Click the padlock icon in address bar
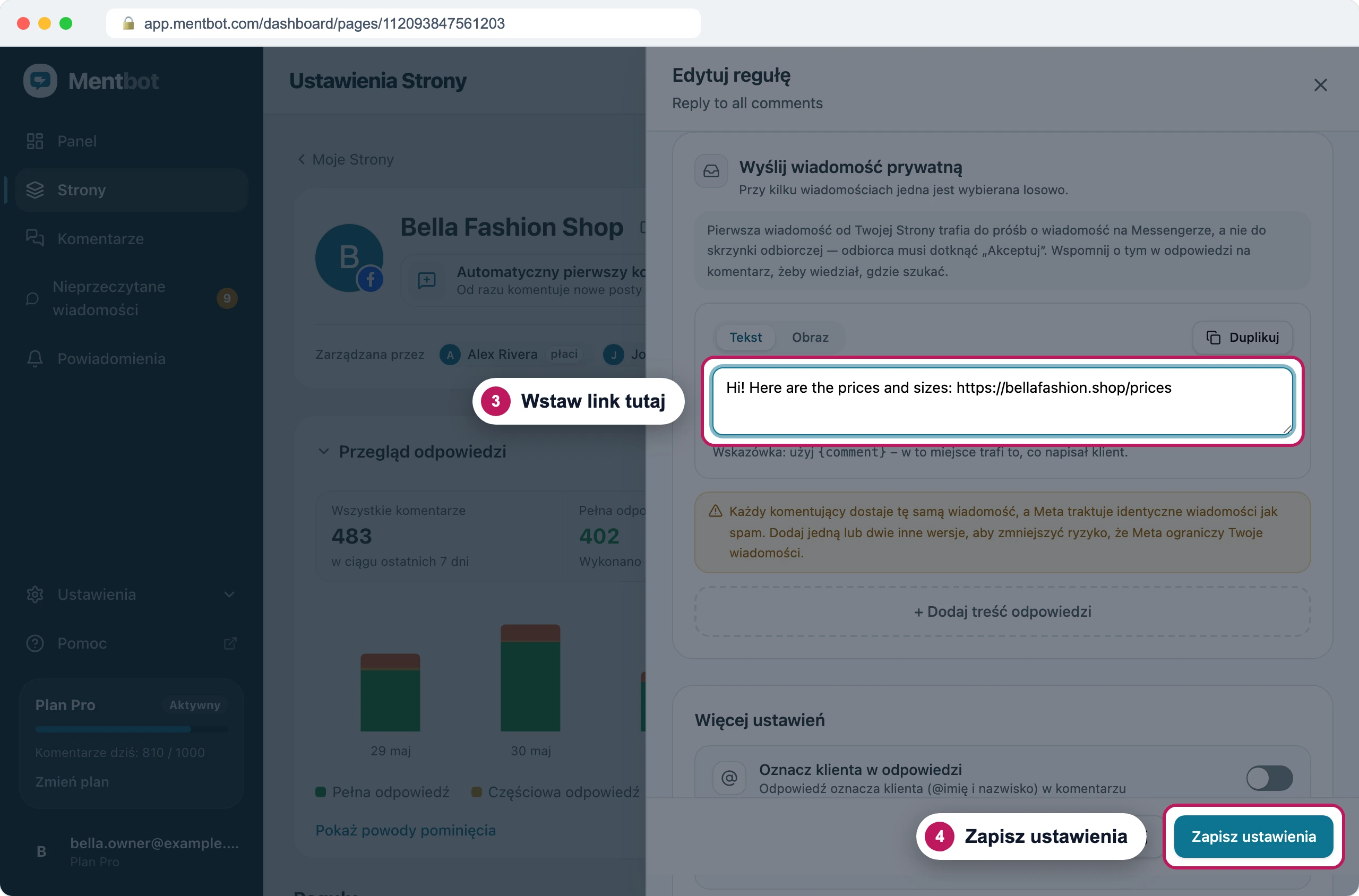1359x896 pixels. [128, 23]
